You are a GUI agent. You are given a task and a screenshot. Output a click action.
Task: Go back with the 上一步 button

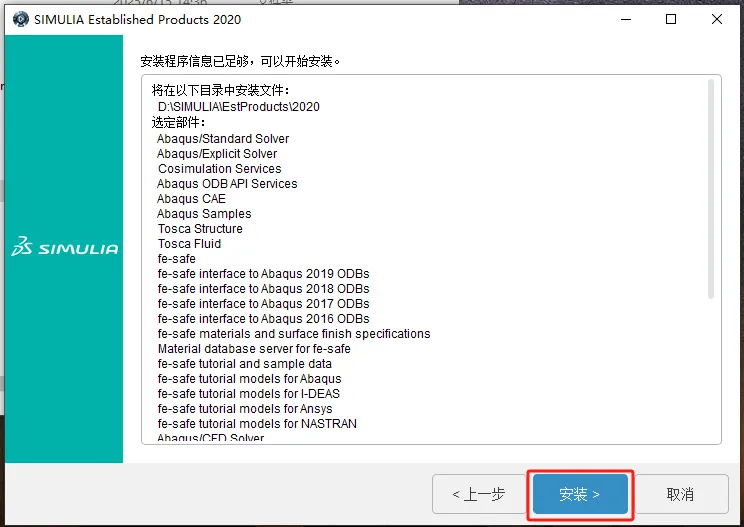pyautogui.click(x=479, y=494)
